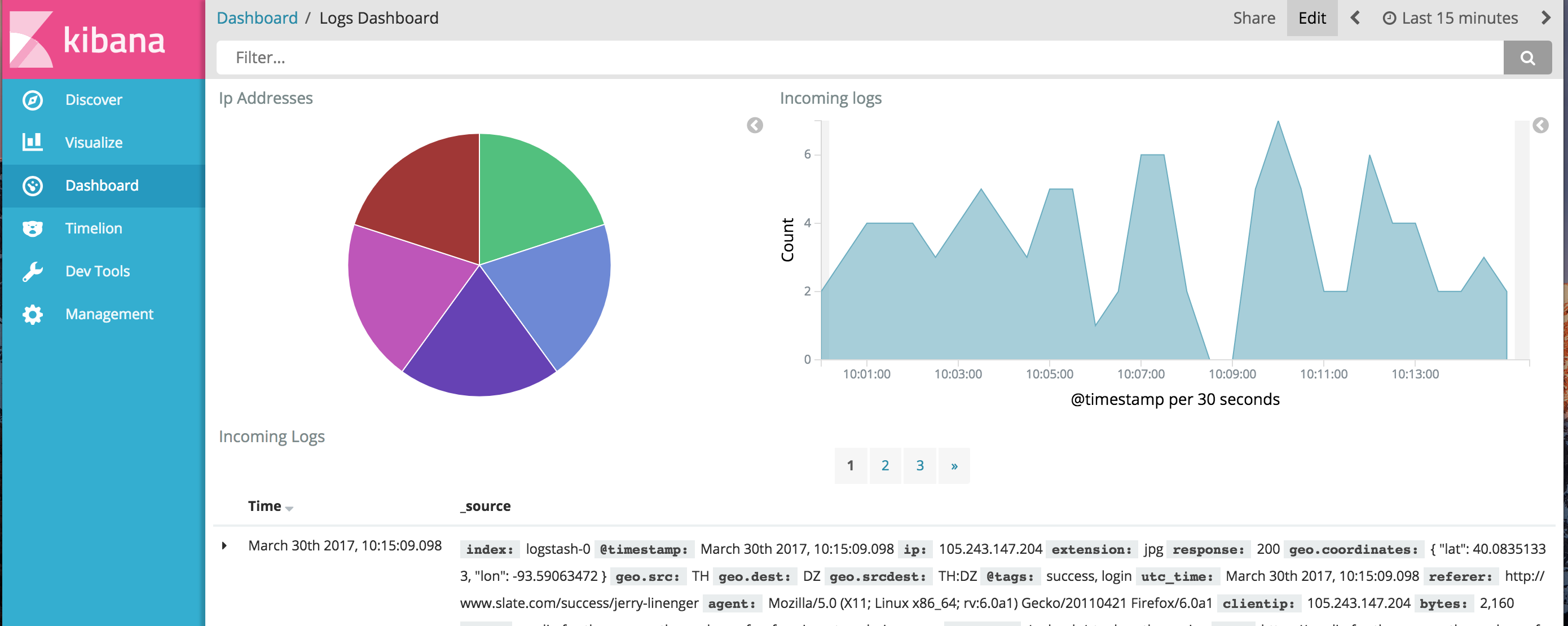1568x626 pixels.
Task: Open Visualize from the sidebar icon
Action: click(33, 142)
